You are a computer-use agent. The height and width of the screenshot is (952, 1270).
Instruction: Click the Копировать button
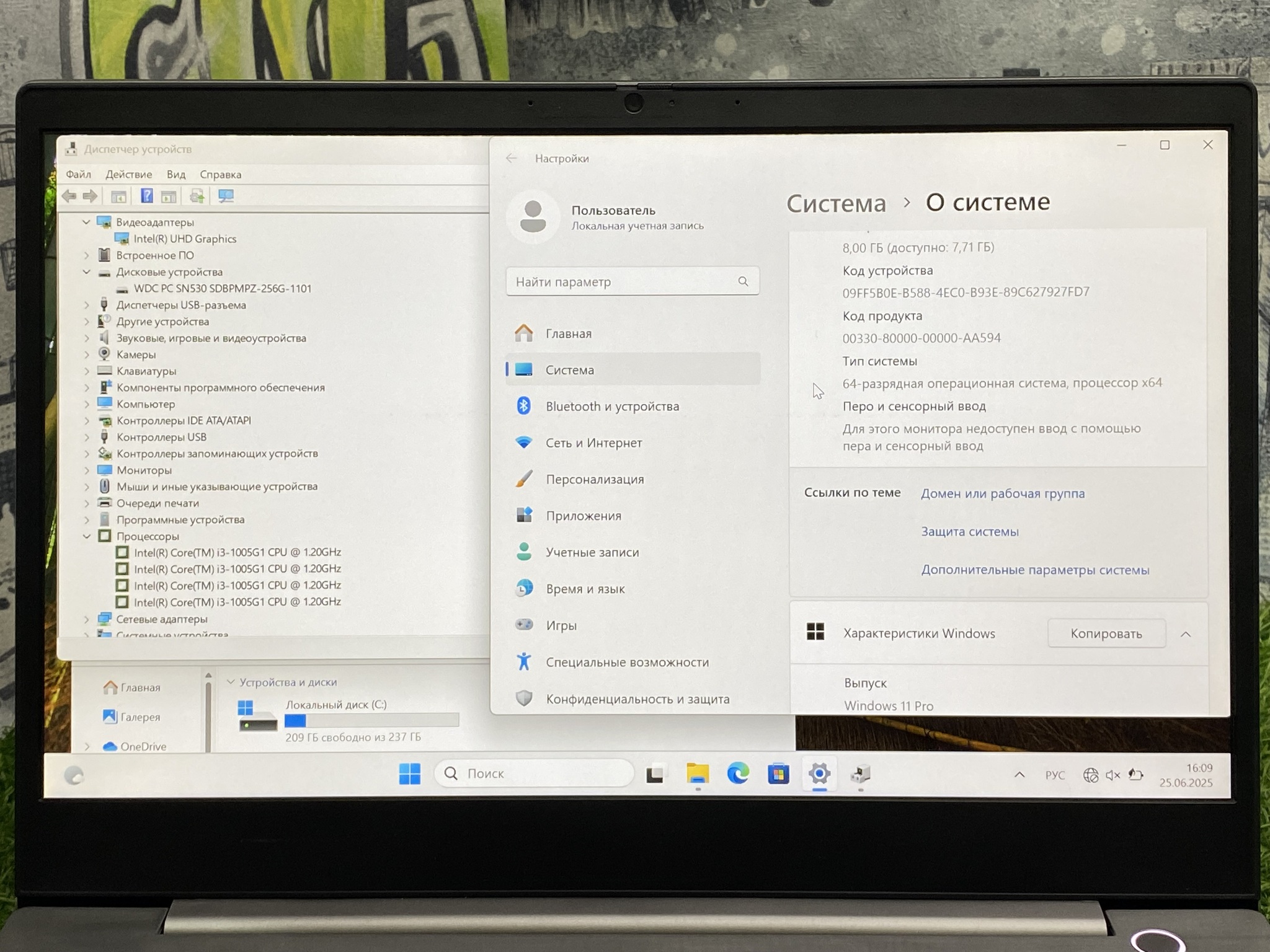[1106, 633]
